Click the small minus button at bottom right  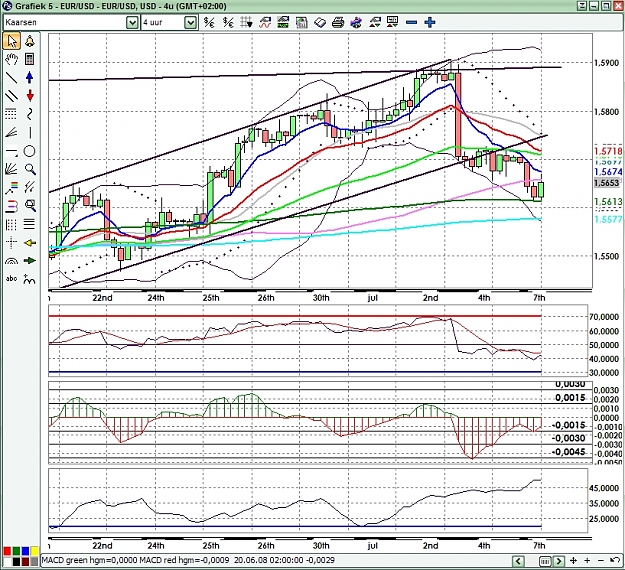coord(601,561)
